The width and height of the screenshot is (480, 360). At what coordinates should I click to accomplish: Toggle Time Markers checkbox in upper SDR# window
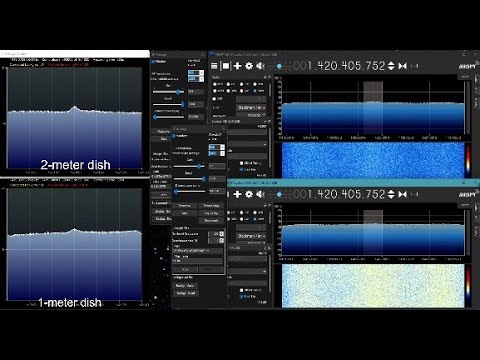pyautogui.click(x=241, y=170)
